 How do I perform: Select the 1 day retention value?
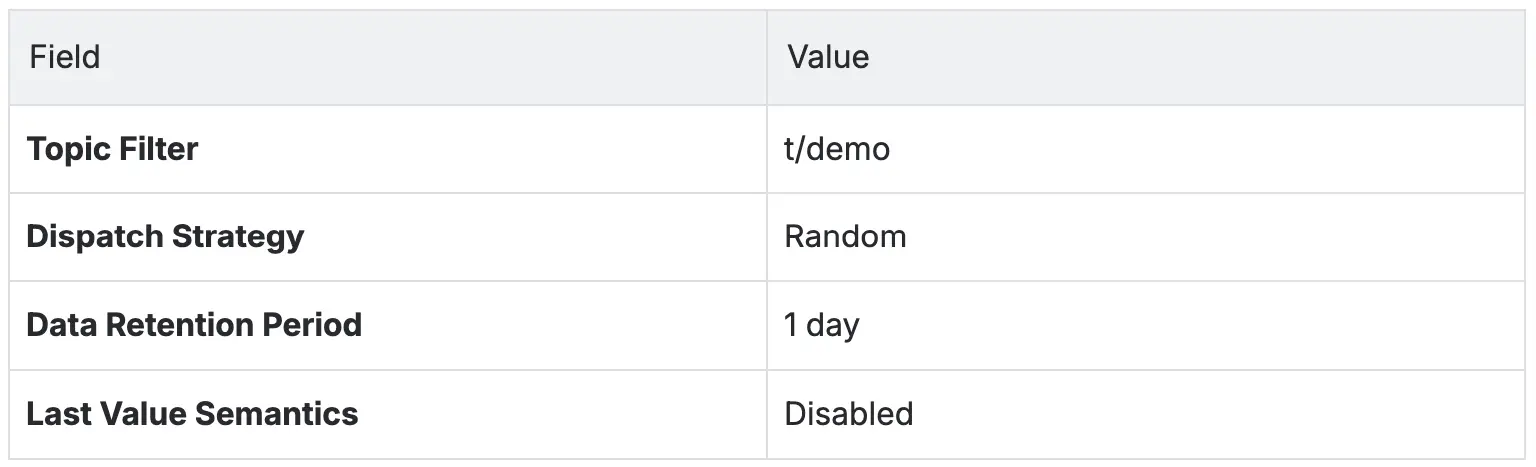click(821, 325)
